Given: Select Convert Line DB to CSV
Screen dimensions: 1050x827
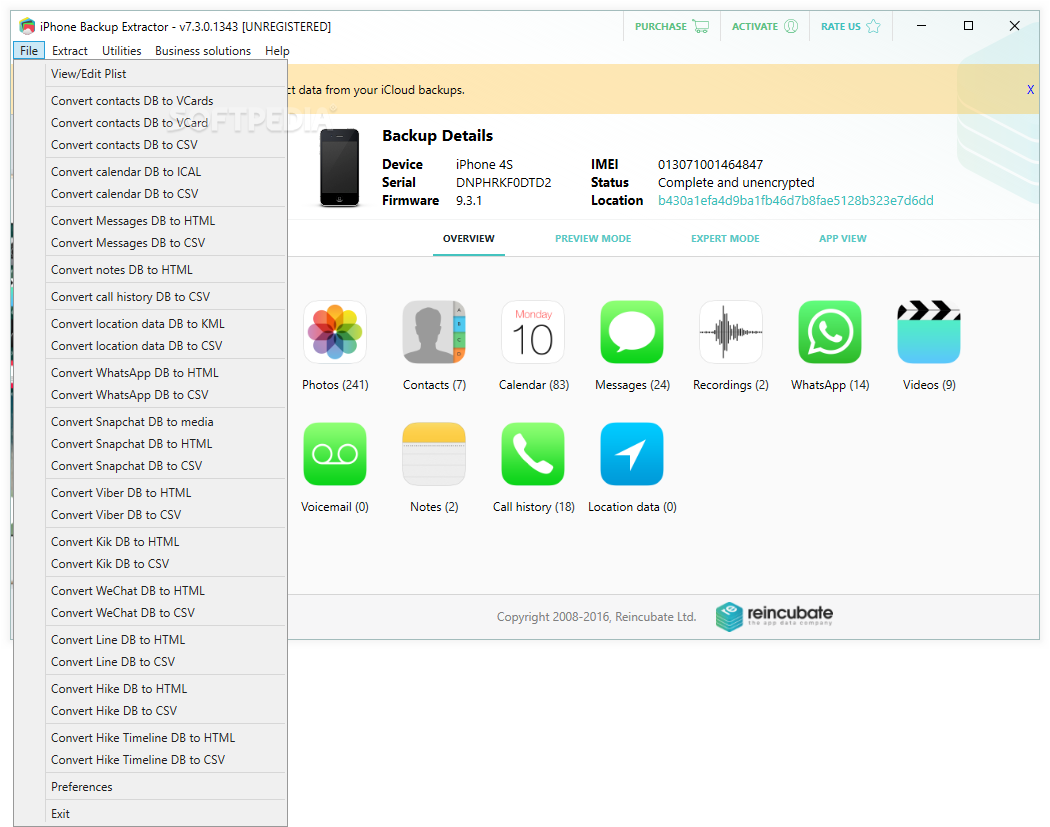Looking at the screenshot, I should click(166, 661).
